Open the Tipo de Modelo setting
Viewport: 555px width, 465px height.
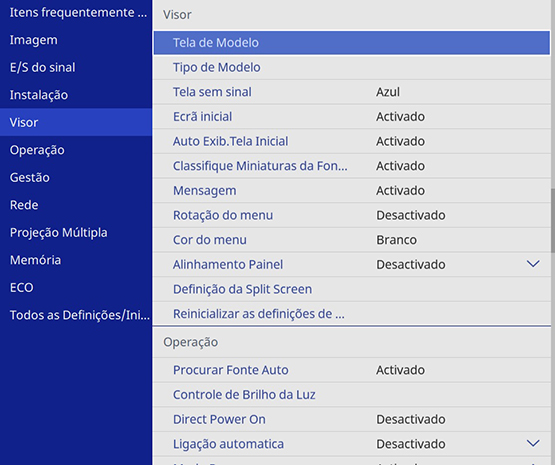[x=352, y=67]
